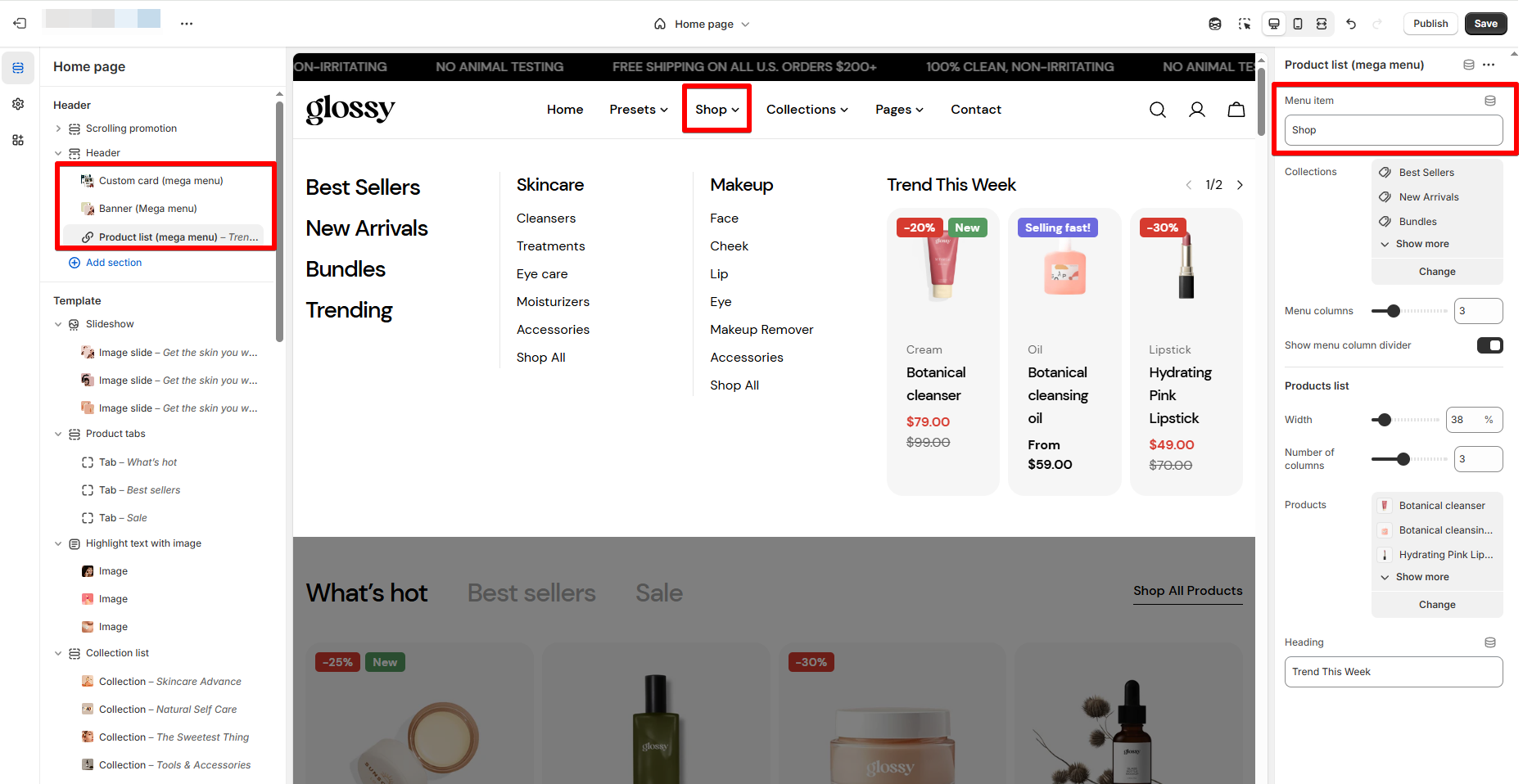
Task: Open theme settings gear icon
Action: click(18, 104)
